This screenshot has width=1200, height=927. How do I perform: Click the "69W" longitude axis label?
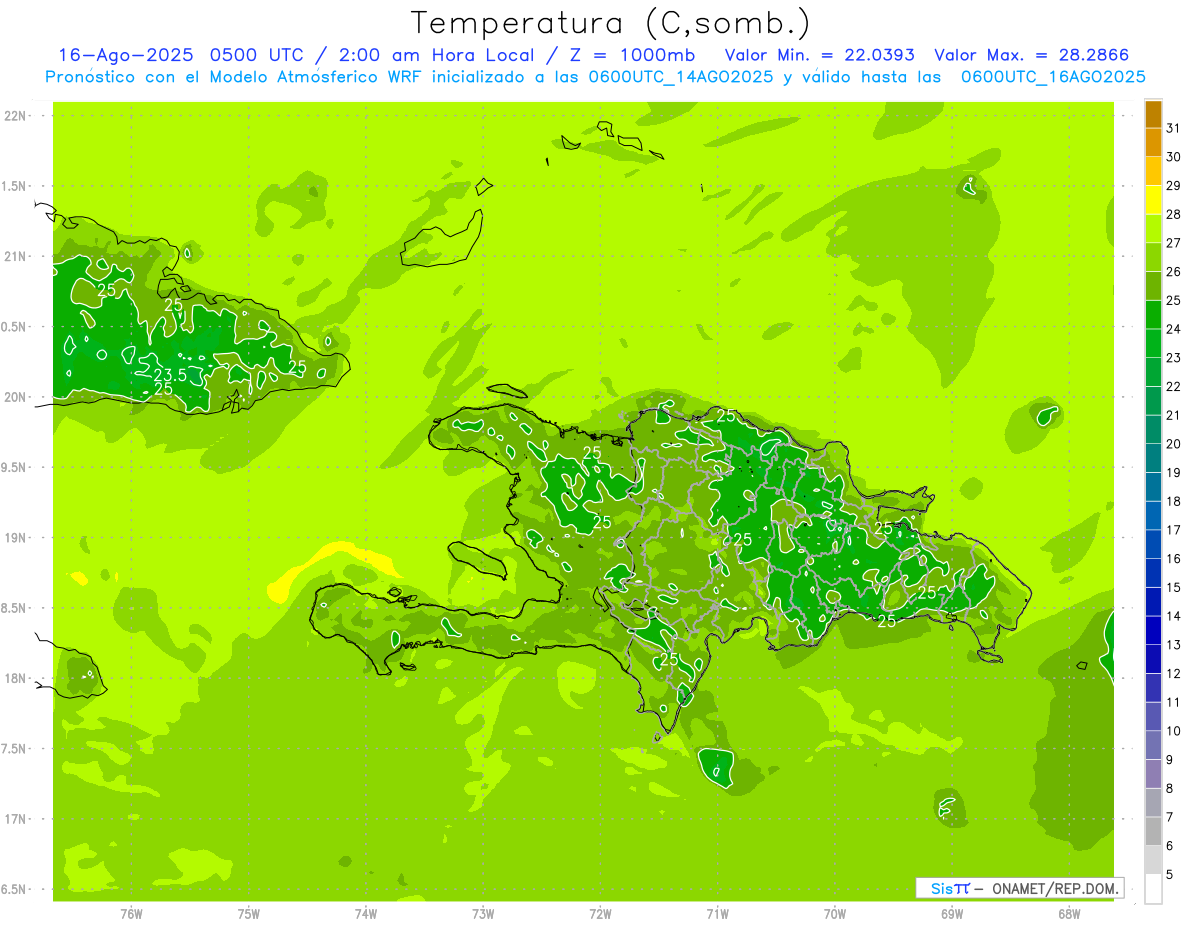pyautogui.click(x=952, y=914)
